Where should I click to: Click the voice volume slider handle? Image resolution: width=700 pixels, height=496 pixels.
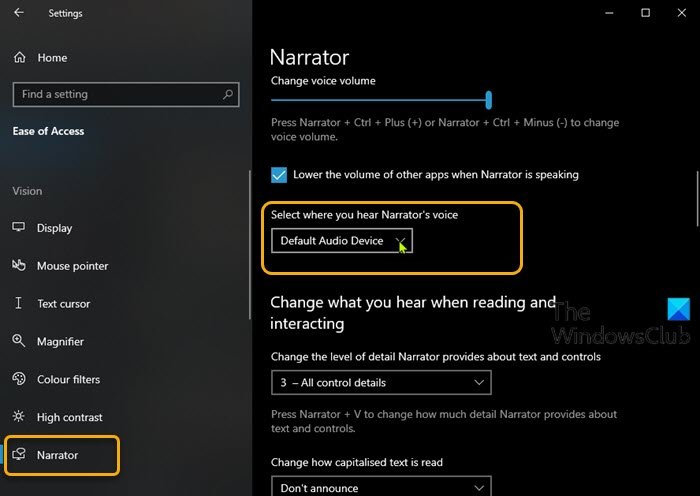click(x=489, y=100)
